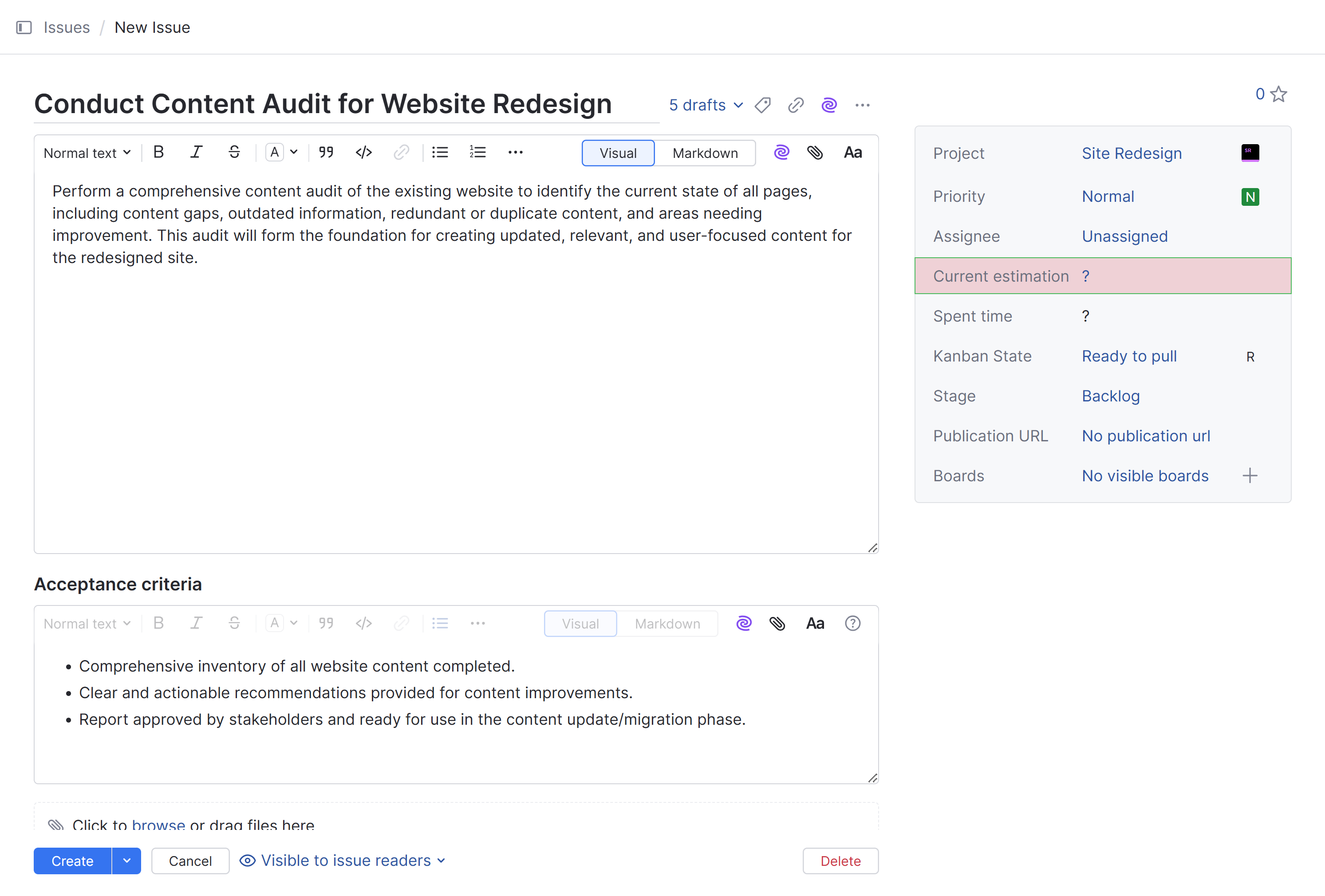This screenshot has height=896, width=1325.
Task: Click the browse link for attachments
Action: 158,824
